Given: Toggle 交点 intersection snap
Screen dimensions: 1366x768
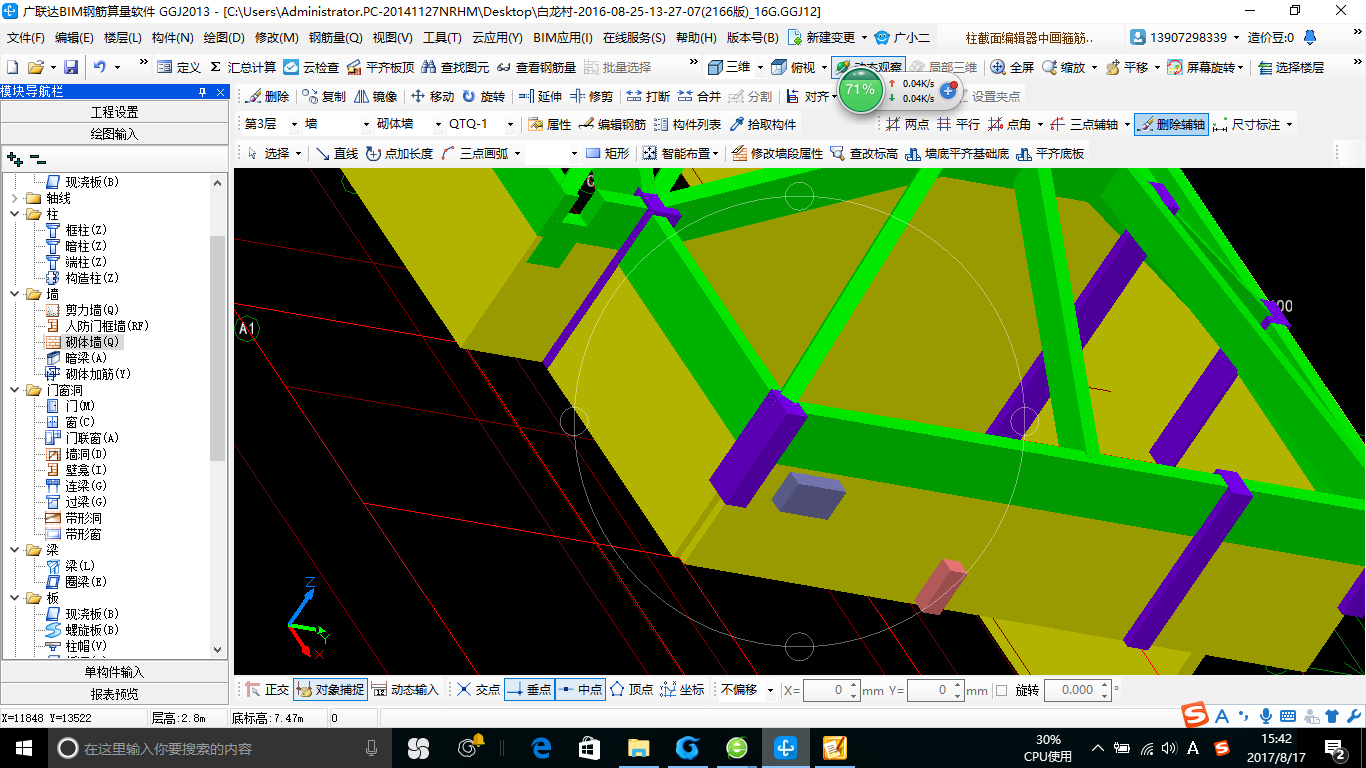Looking at the screenshot, I should pyautogui.click(x=479, y=690).
